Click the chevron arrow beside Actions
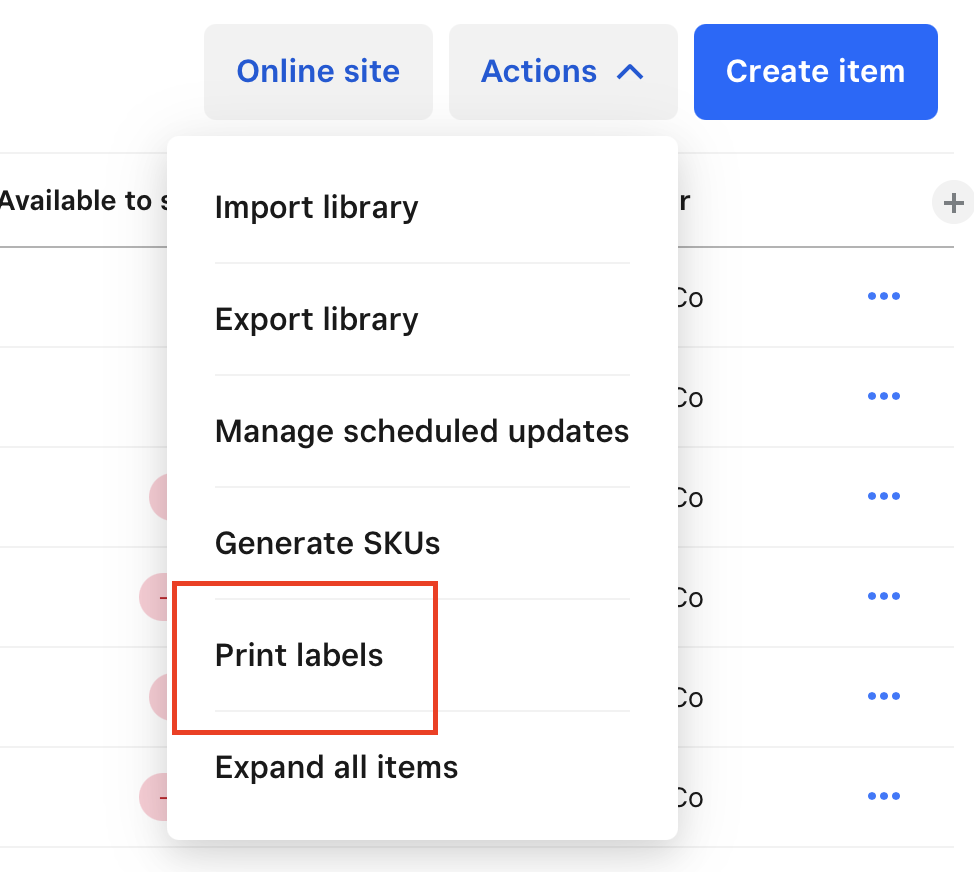The image size is (974, 872). [630, 72]
